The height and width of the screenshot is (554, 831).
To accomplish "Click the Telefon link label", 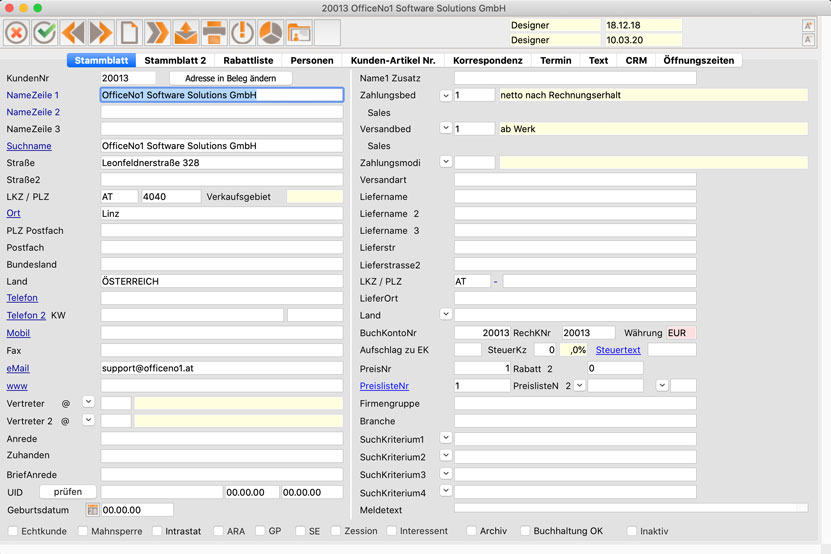I will [x=22, y=297].
